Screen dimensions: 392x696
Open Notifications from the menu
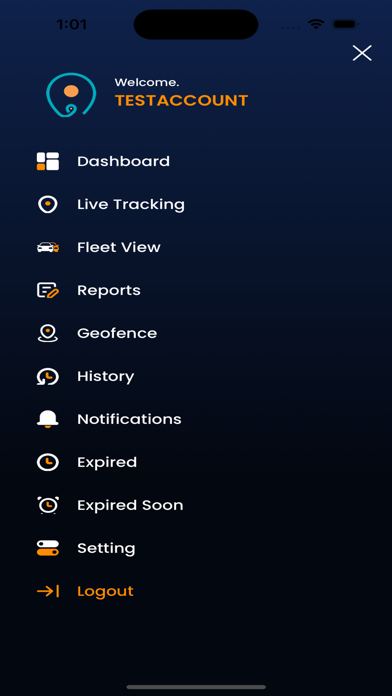point(129,419)
